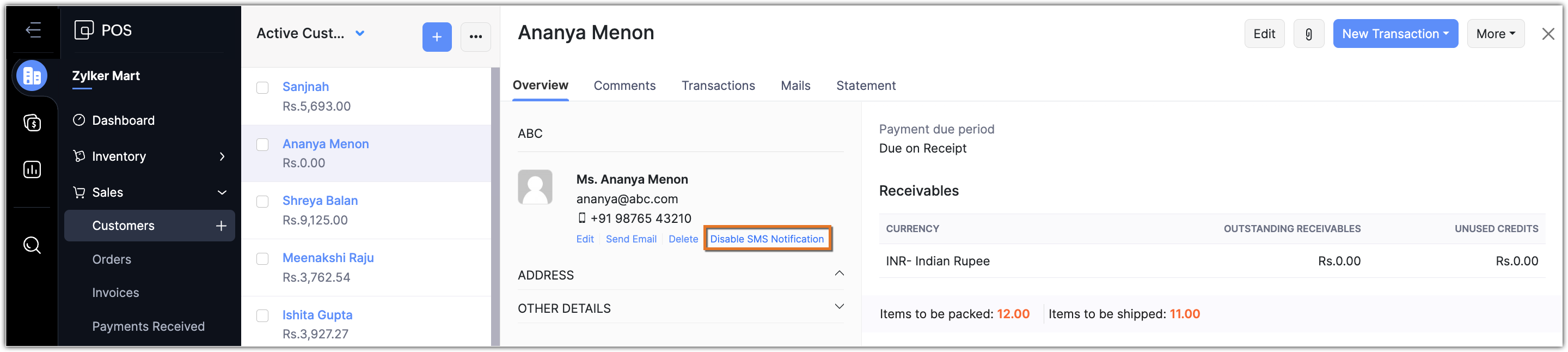Expand the Other Details section

839,307
